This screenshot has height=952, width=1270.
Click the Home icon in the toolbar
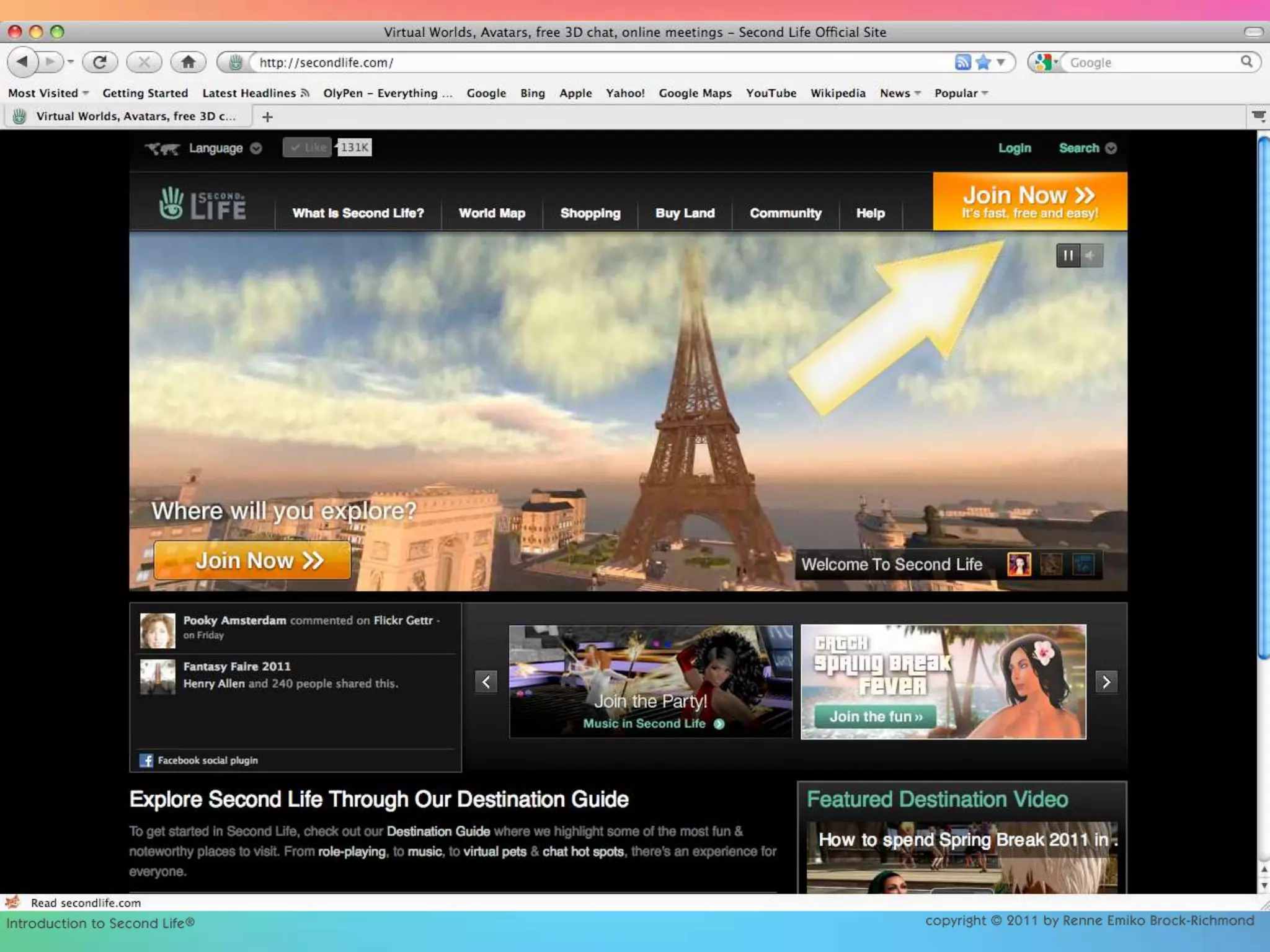188,62
